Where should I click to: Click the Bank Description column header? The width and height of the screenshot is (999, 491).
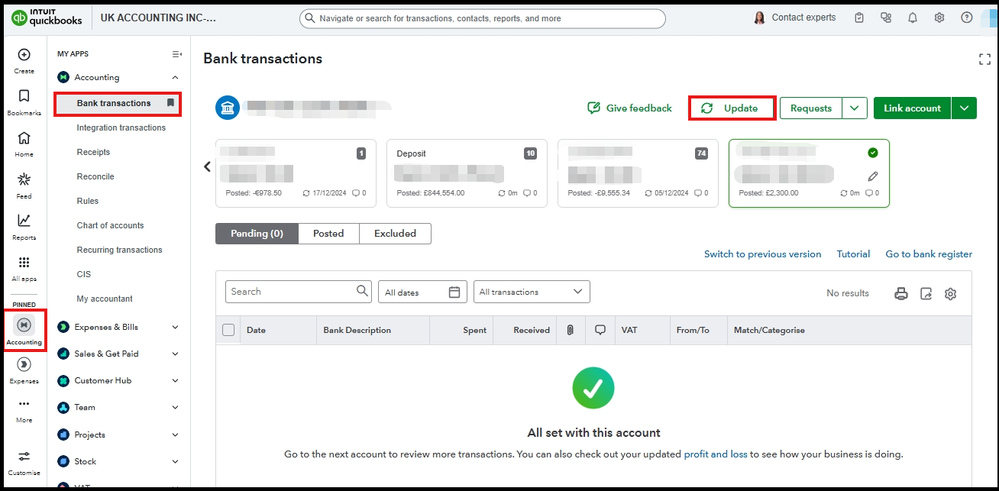pyautogui.click(x=357, y=330)
